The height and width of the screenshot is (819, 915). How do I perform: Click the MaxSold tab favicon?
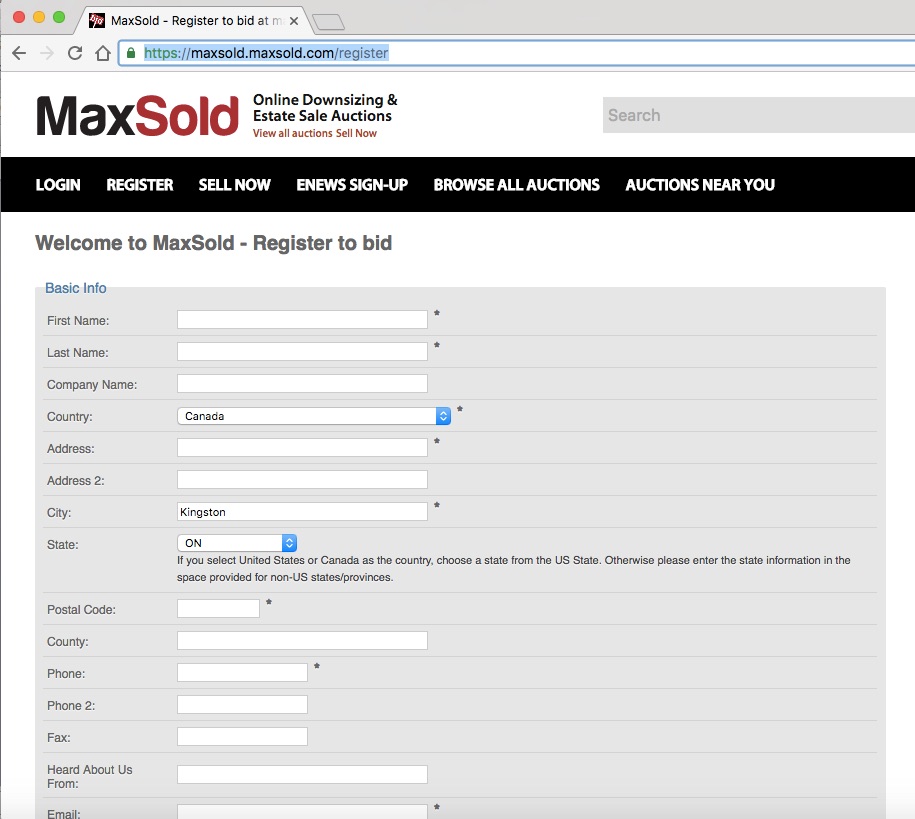coord(96,21)
